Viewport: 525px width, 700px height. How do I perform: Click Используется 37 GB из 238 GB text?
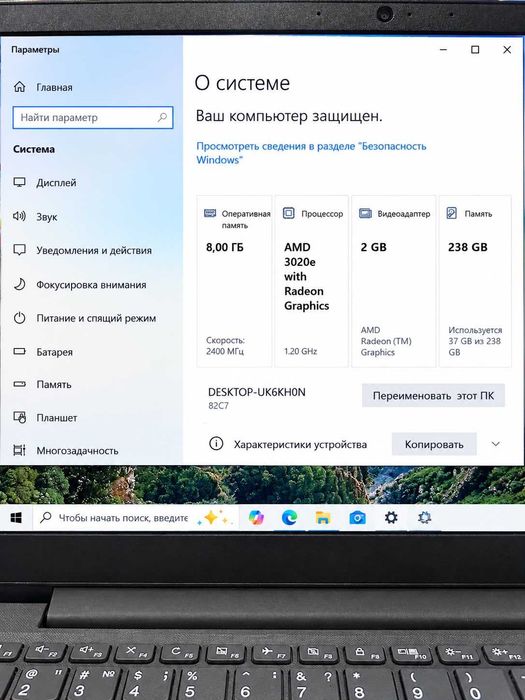(475, 341)
